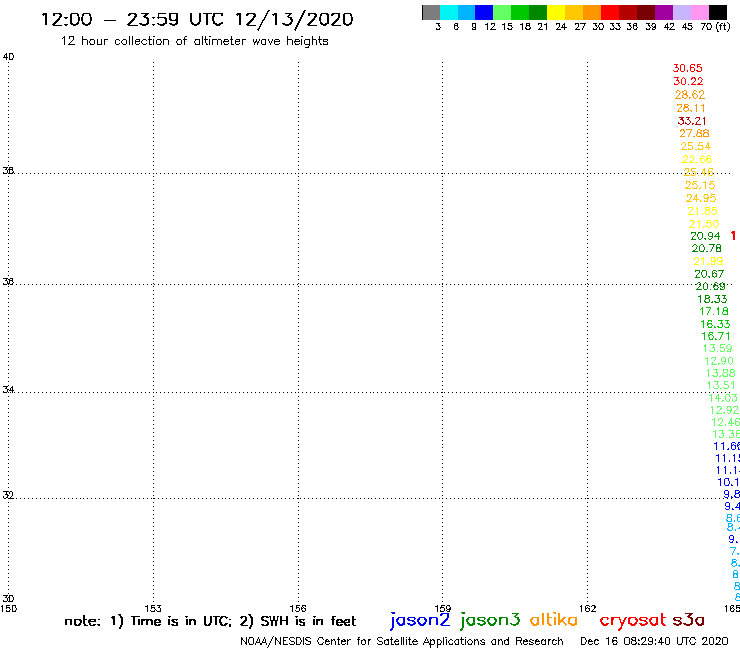Click the 70 (ft) color scale label
The image size is (740, 650).
click(715, 27)
